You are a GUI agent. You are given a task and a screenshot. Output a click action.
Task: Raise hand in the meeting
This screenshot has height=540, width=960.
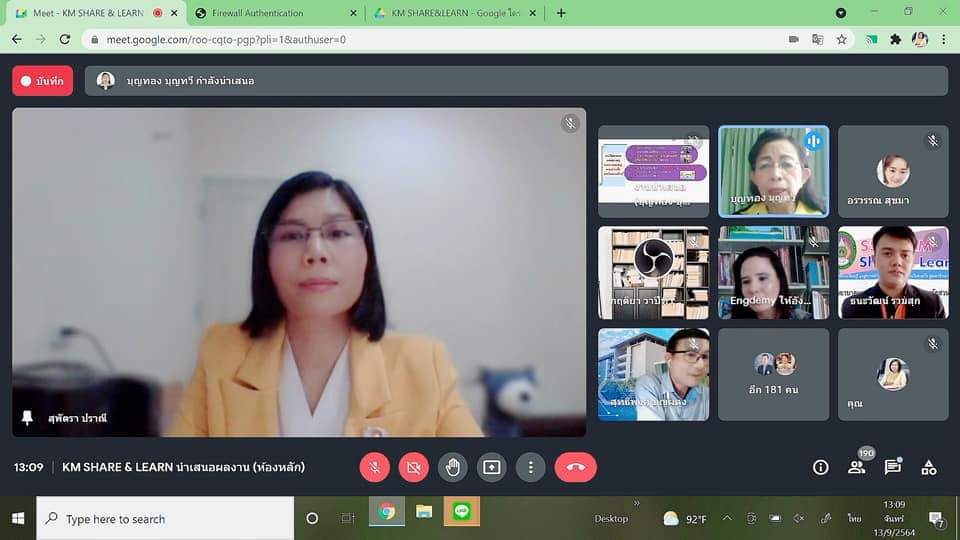coord(453,467)
